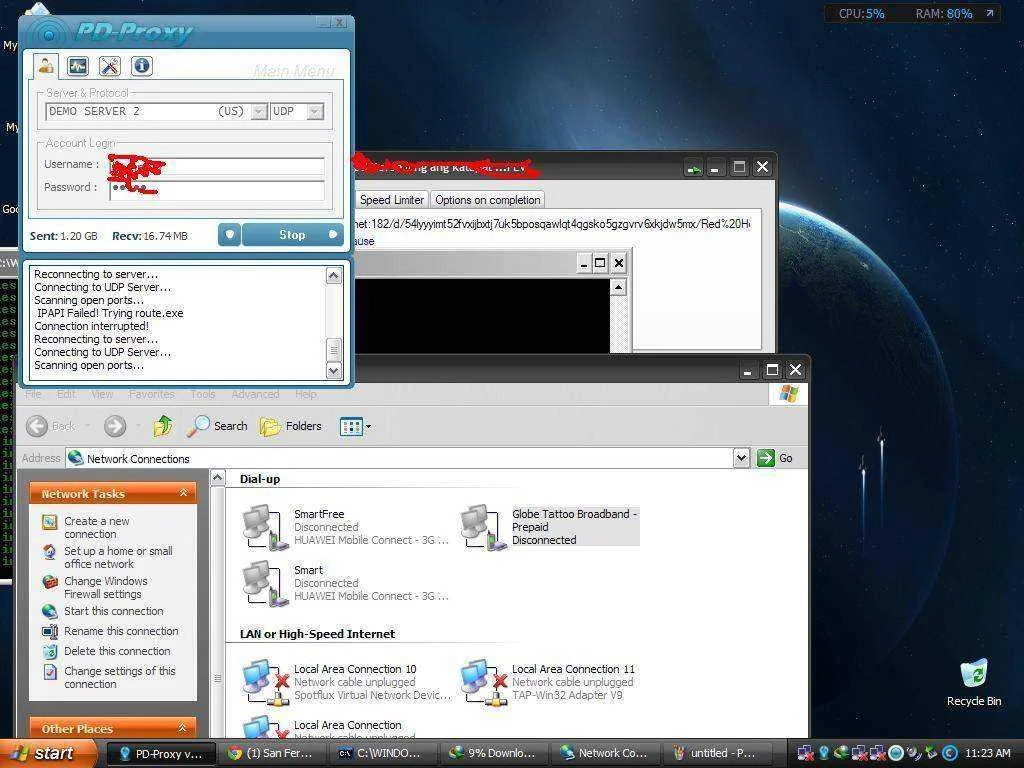Collapse the Other Places panel
Image resolution: width=1024 pixels, height=768 pixels.
point(184,728)
